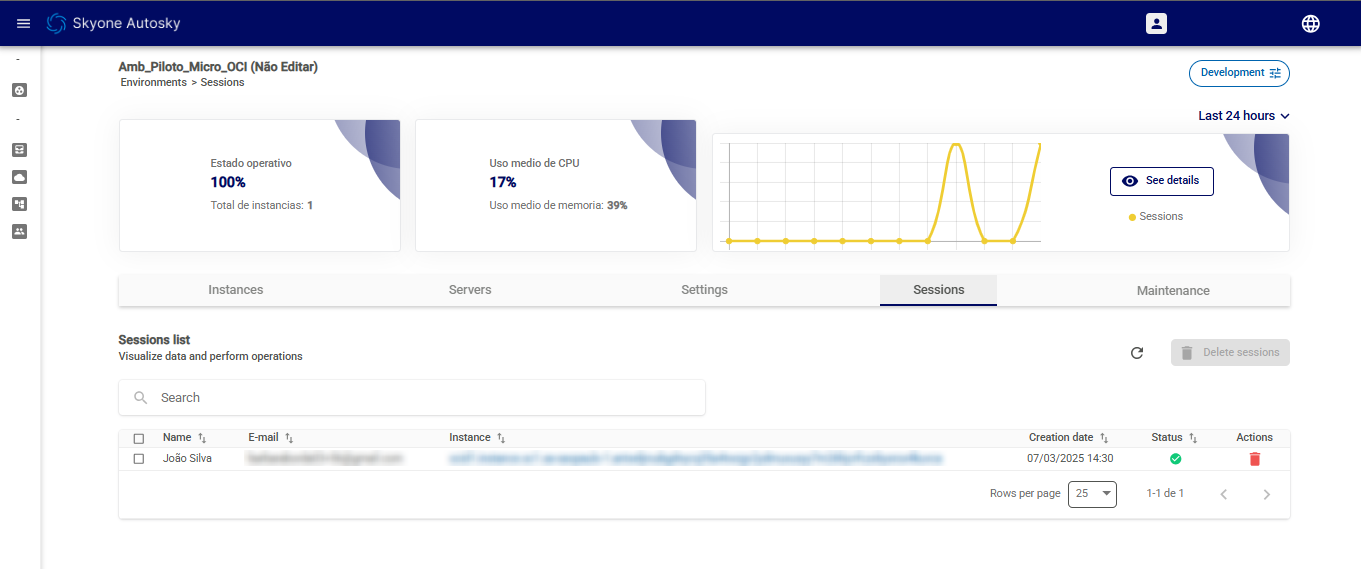Open the Rows per page dropdown
1361x569 pixels.
[x=1092, y=494]
